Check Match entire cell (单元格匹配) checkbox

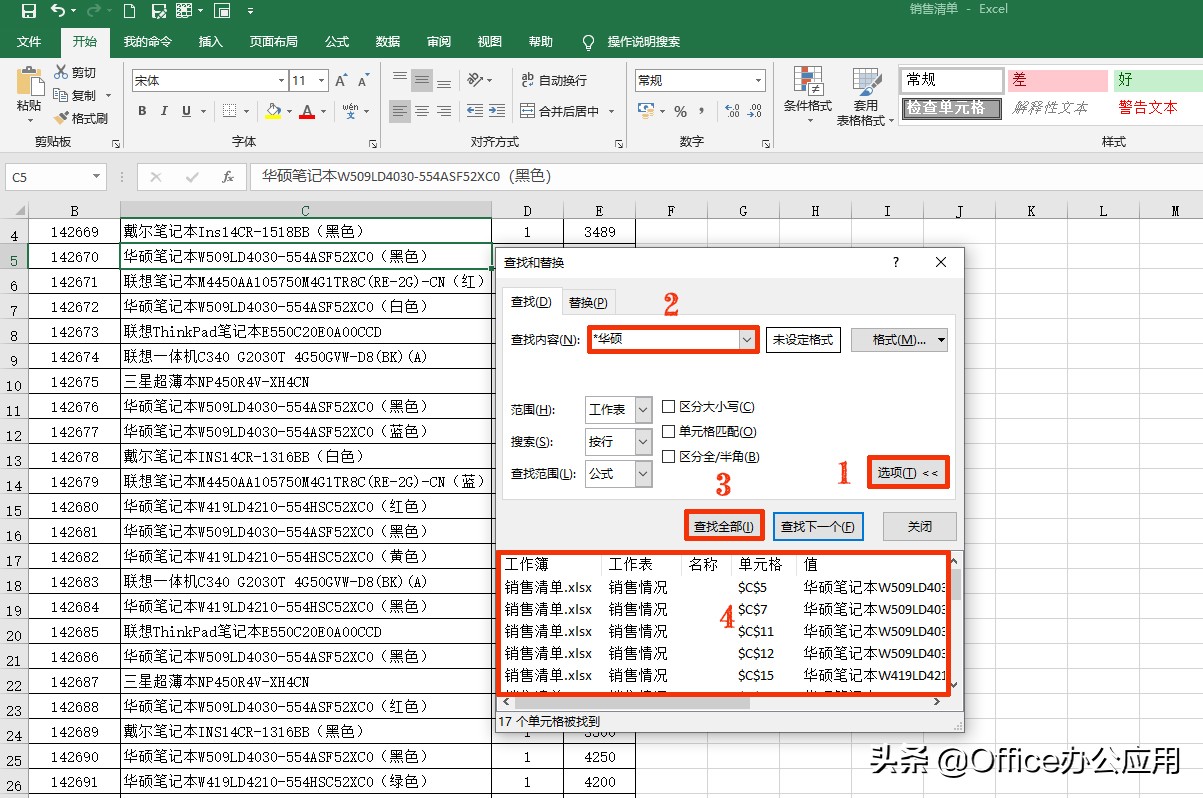point(669,432)
